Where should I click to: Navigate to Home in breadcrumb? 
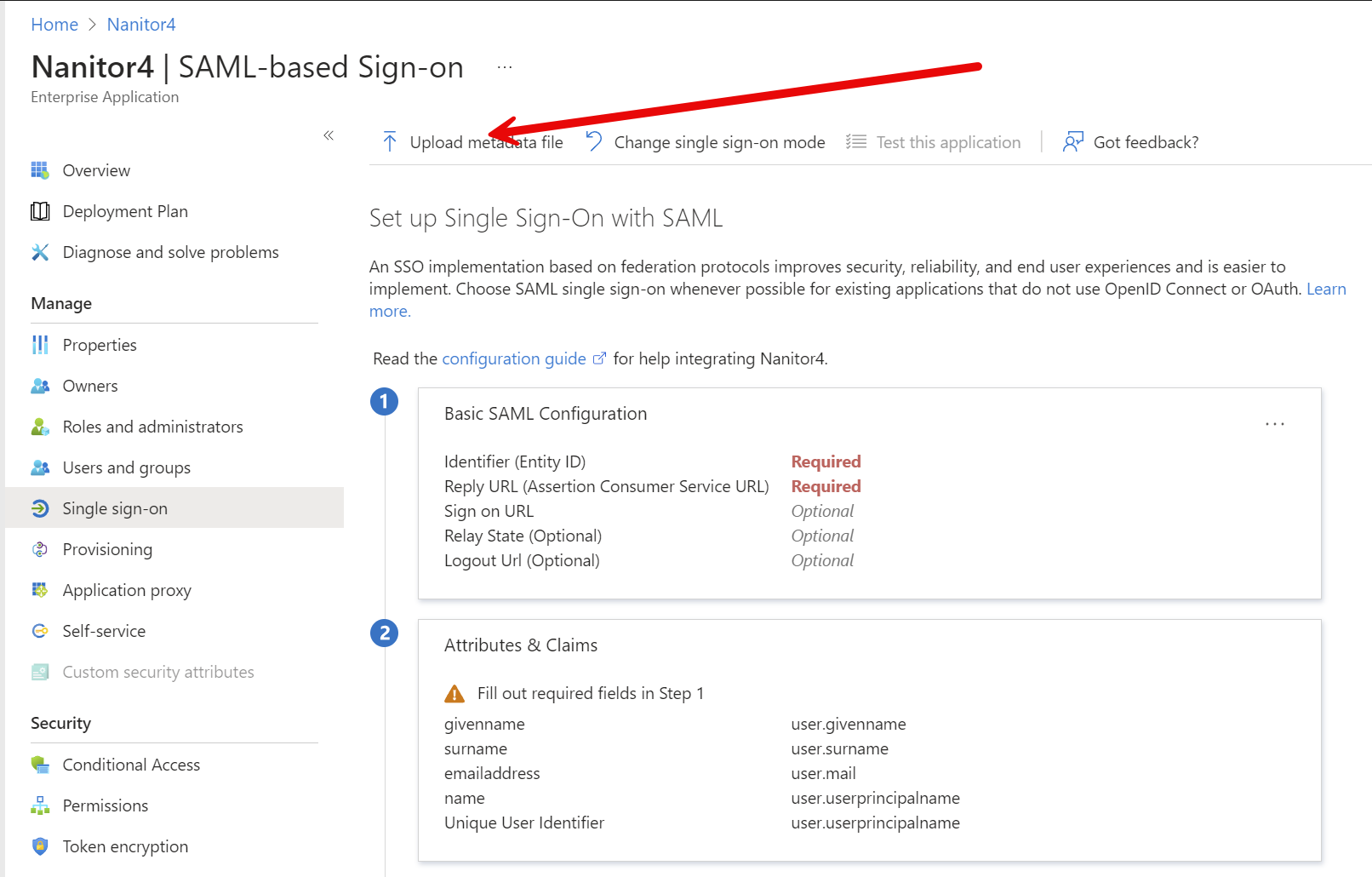pos(54,25)
